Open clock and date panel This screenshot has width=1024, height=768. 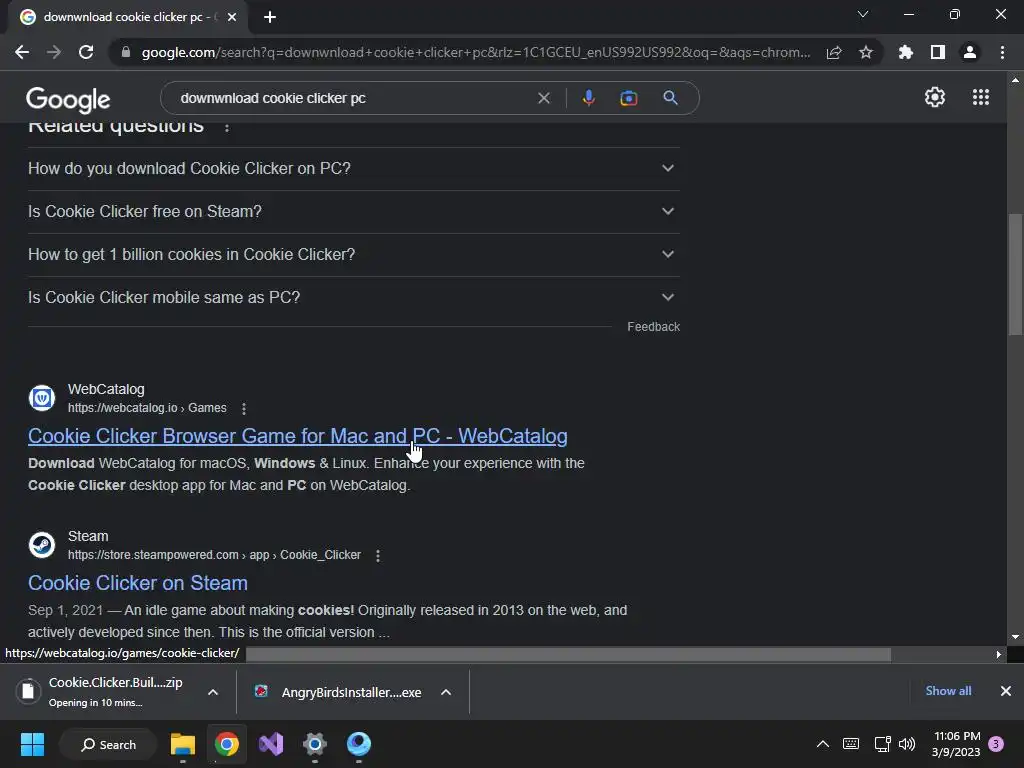click(x=956, y=744)
